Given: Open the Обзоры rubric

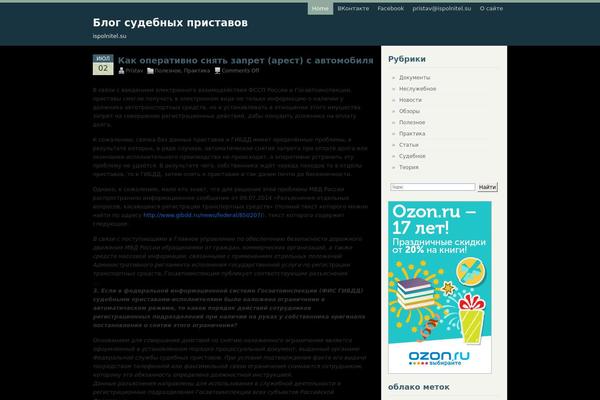Looking at the screenshot, I should coord(409,111).
